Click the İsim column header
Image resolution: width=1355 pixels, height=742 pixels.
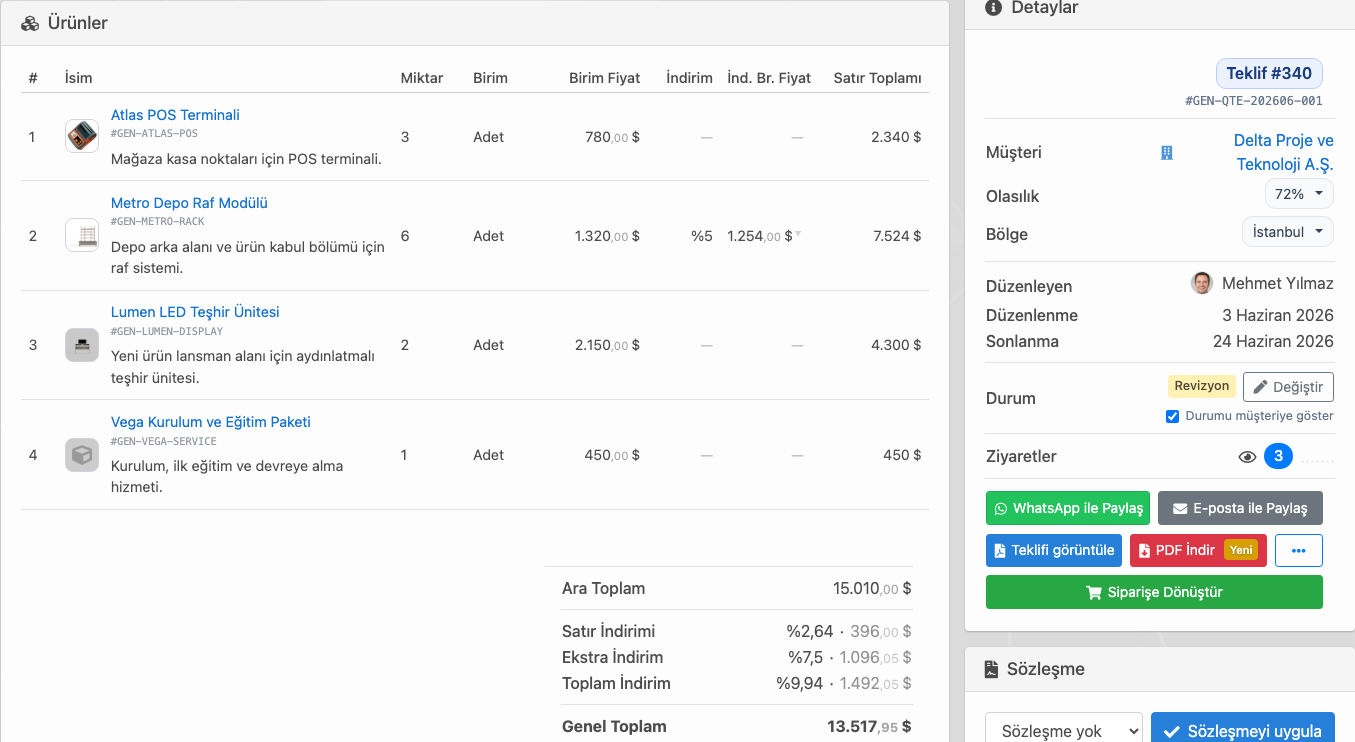[78, 78]
